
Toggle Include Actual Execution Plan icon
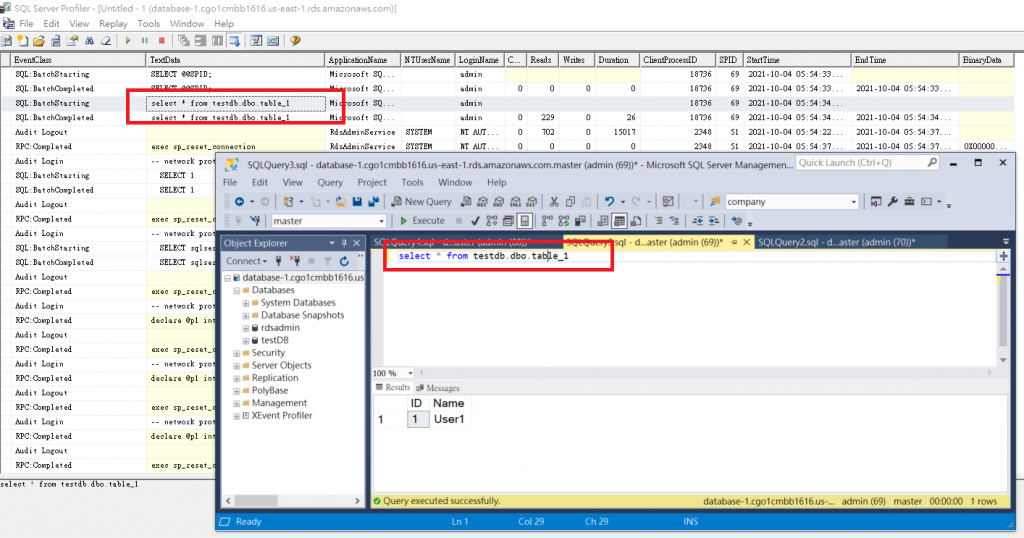pyautogui.click(x=547, y=221)
